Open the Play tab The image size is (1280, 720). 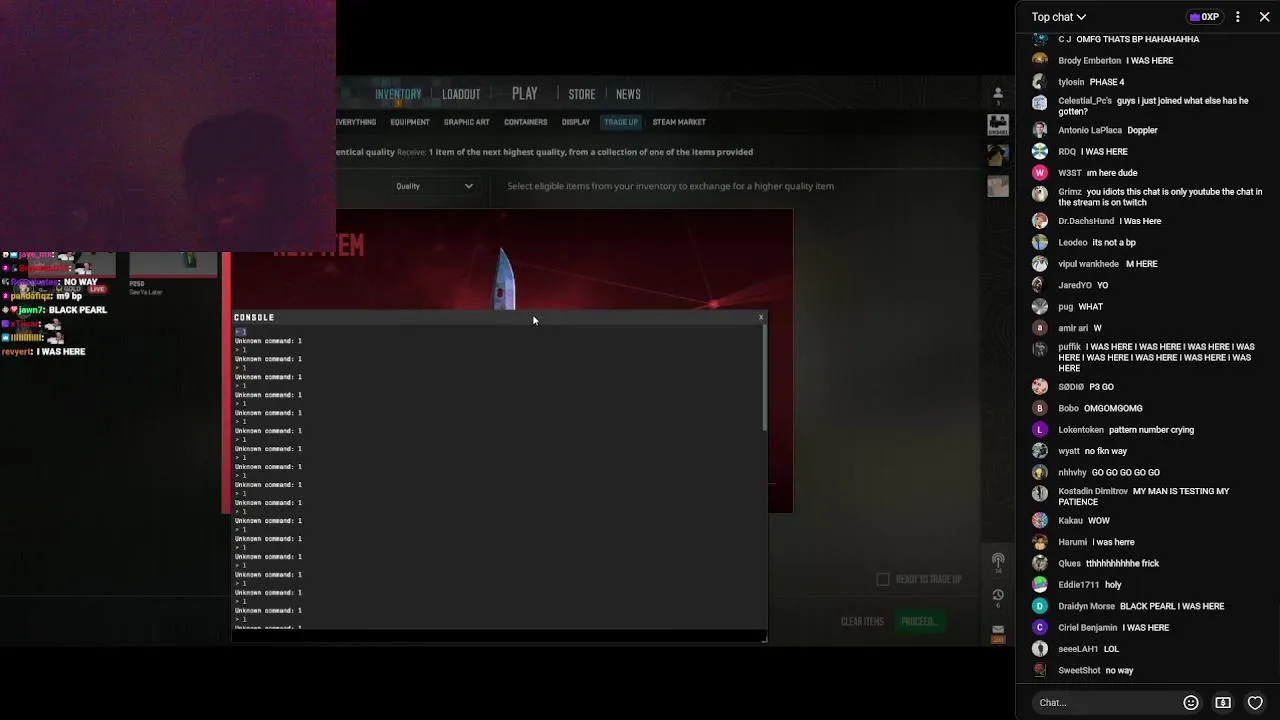(x=525, y=93)
